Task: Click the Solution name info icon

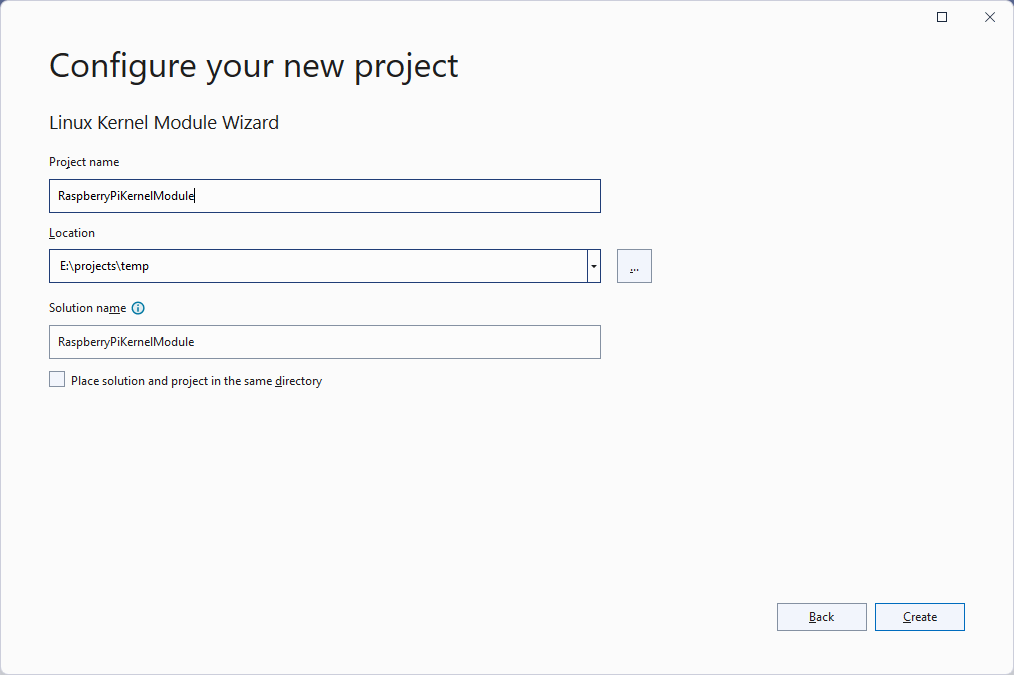Action: click(138, 309)
